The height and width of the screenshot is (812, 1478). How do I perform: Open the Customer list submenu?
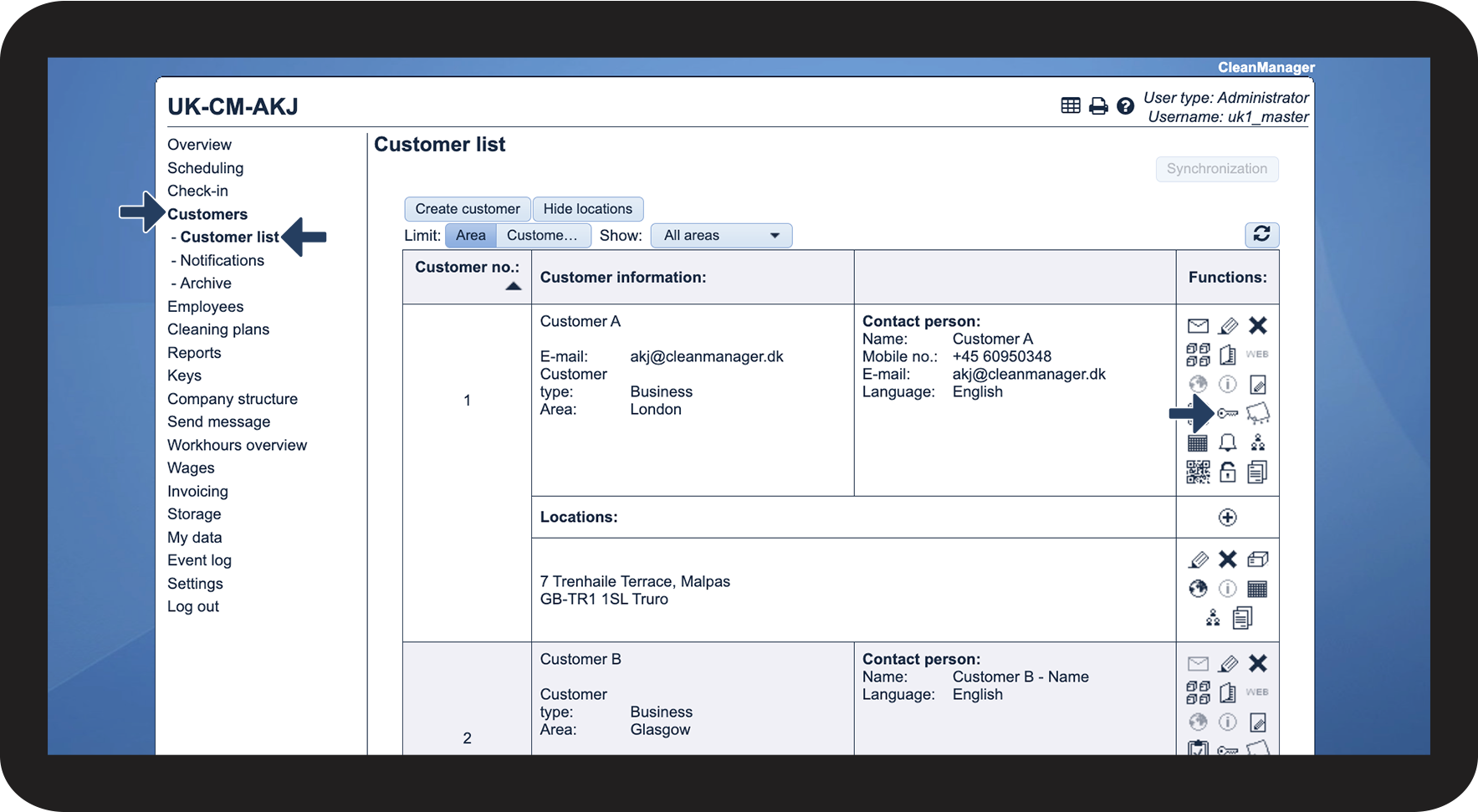coord(229,237)
